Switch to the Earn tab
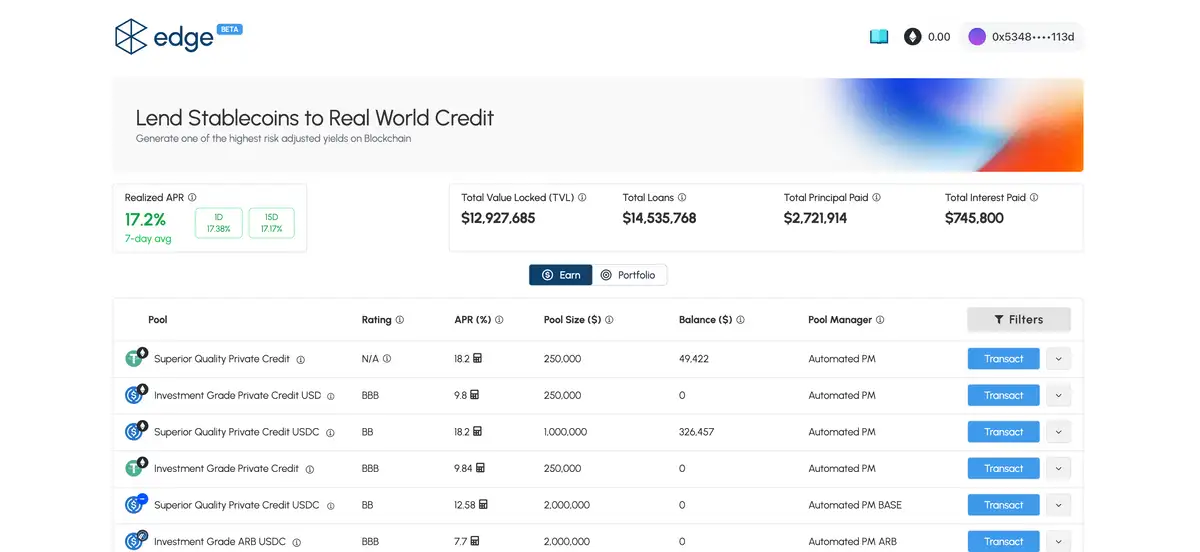The height and width of the screenshot is (552, 1200). [561, 275]
